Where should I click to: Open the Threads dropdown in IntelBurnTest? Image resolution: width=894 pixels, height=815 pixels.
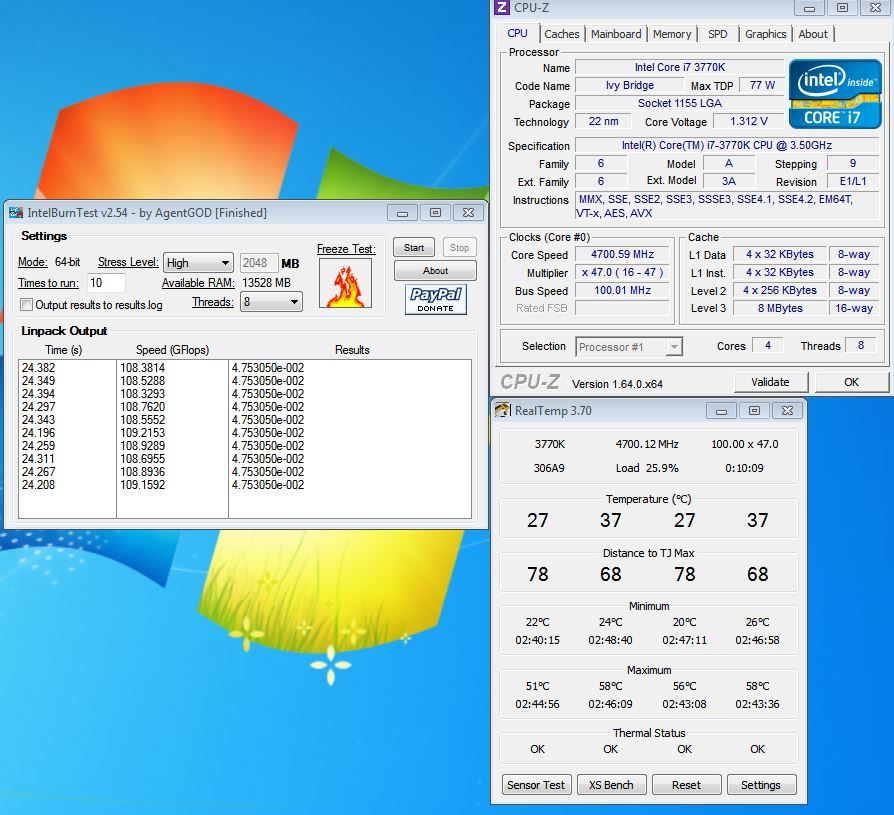(271, 302)
